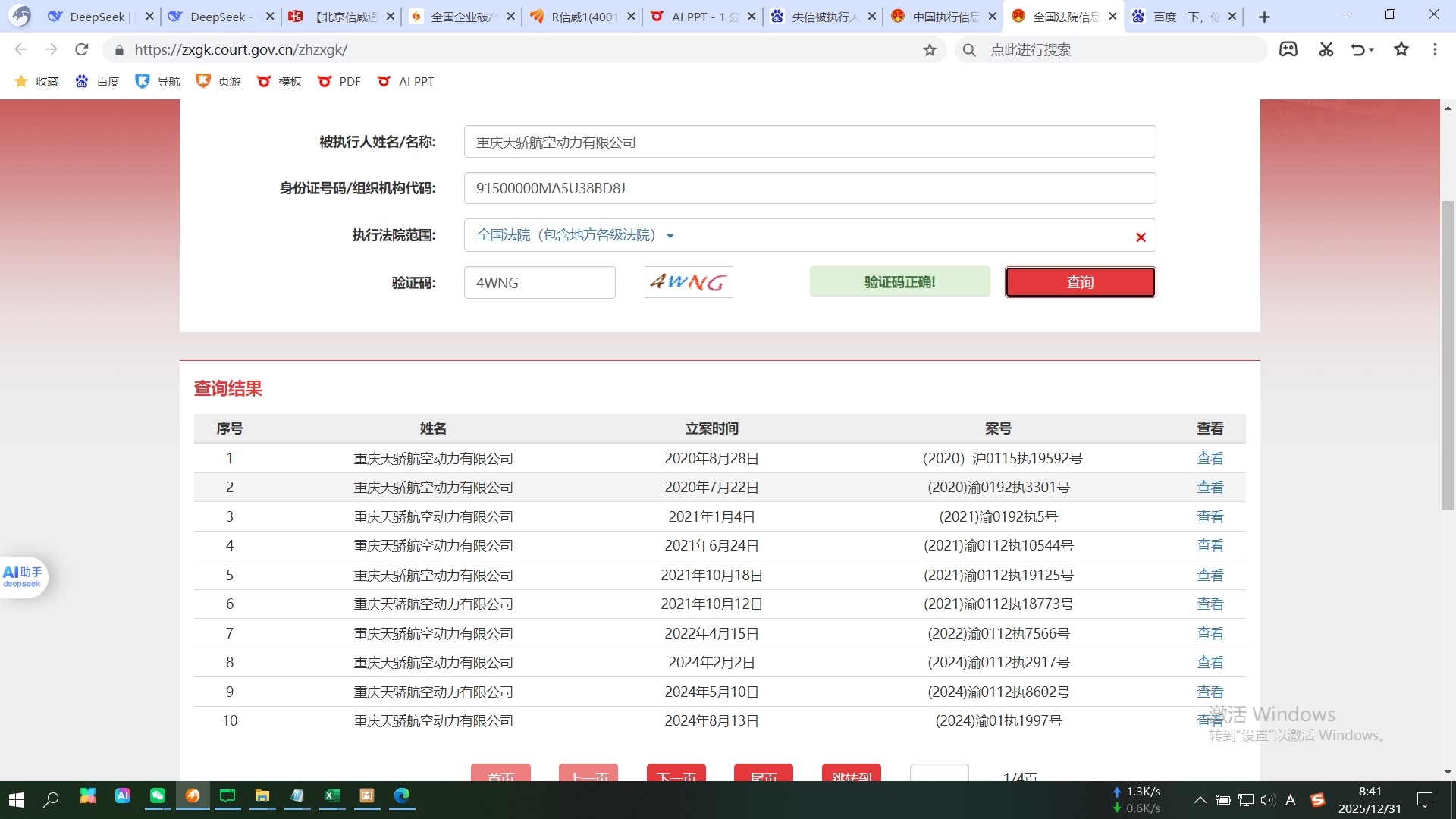Open Excel from the taskbar
The height and width of the screenshot is (819, 1456).
click(331, 795)
